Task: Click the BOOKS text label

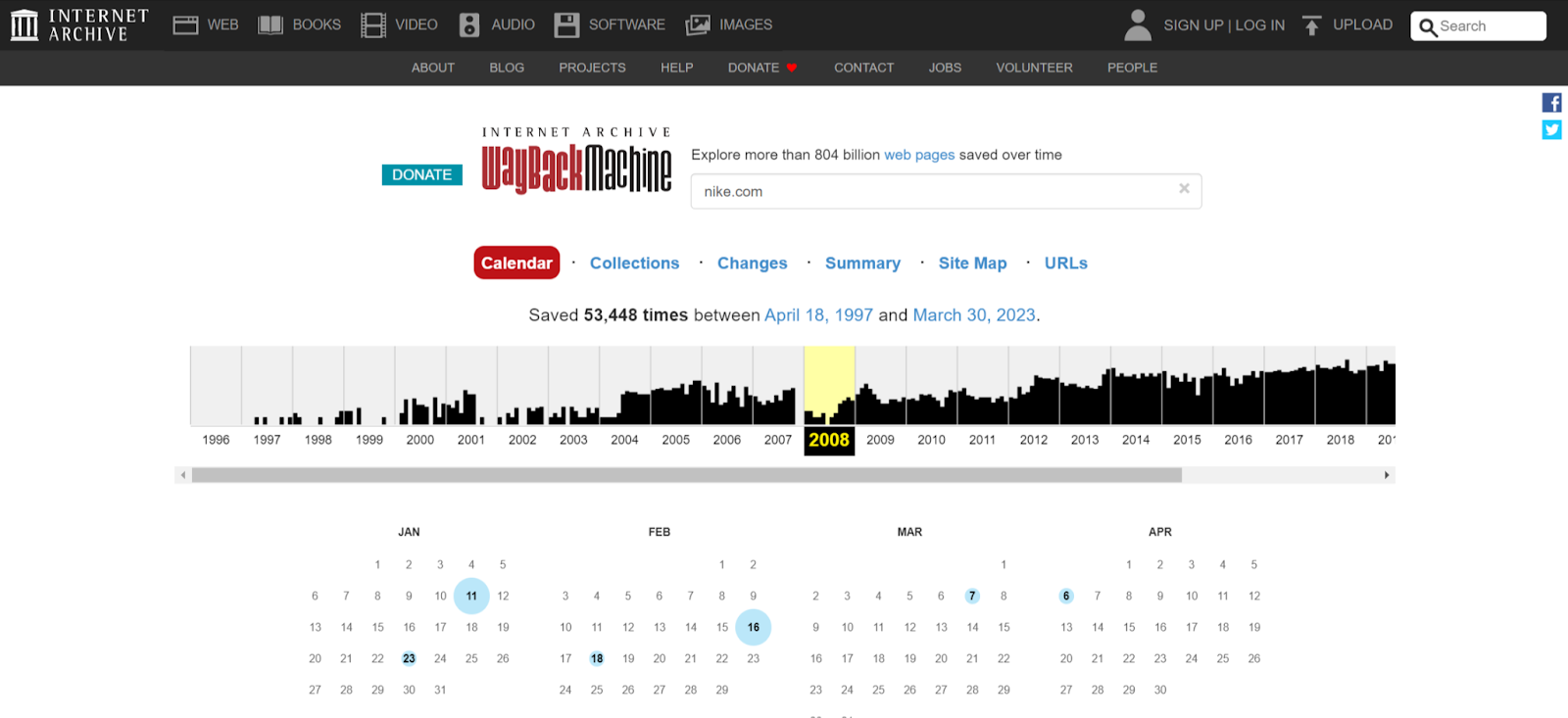Action: pos(317,24)
